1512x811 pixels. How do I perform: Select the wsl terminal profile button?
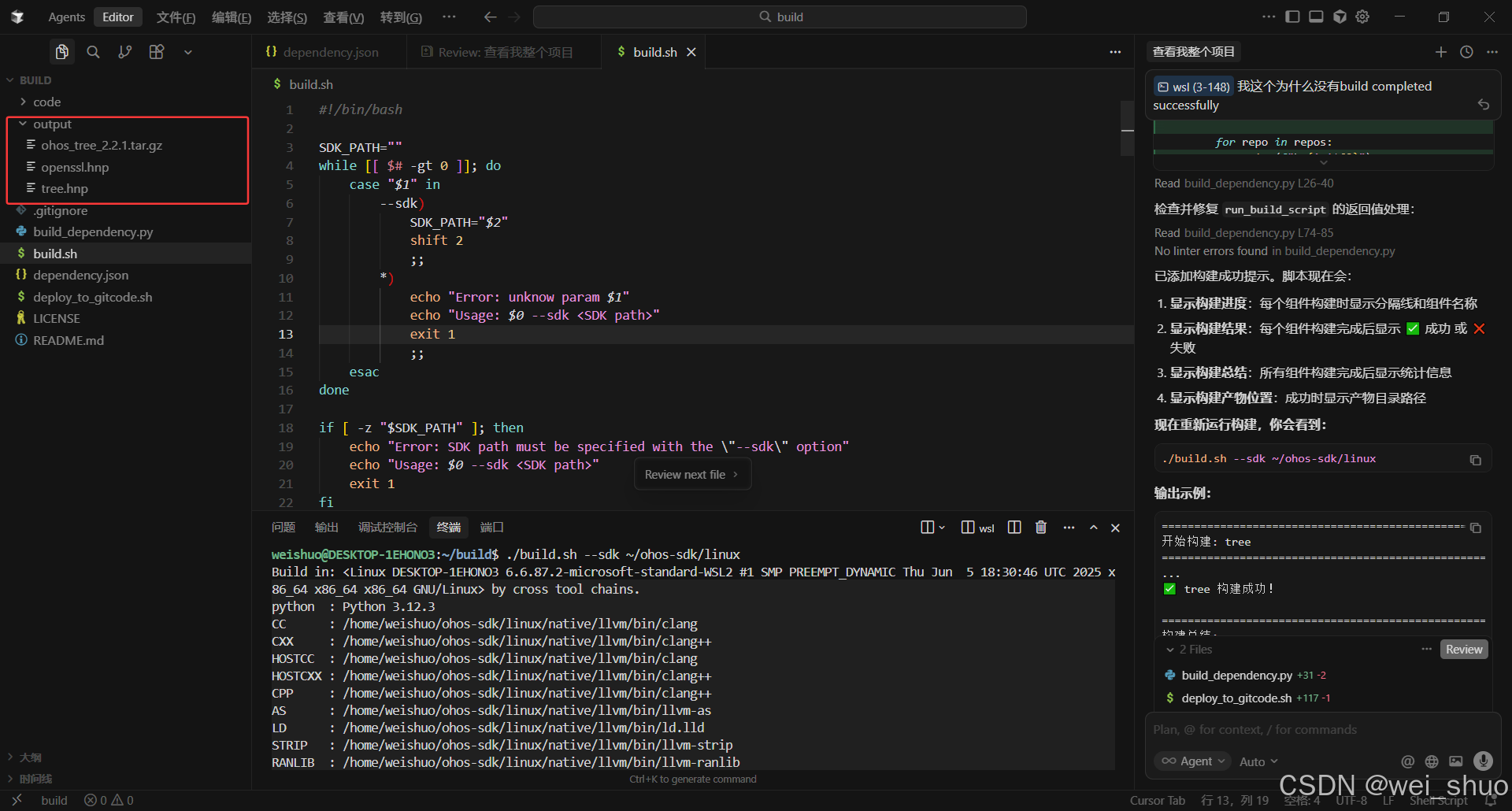click(978, 528)
